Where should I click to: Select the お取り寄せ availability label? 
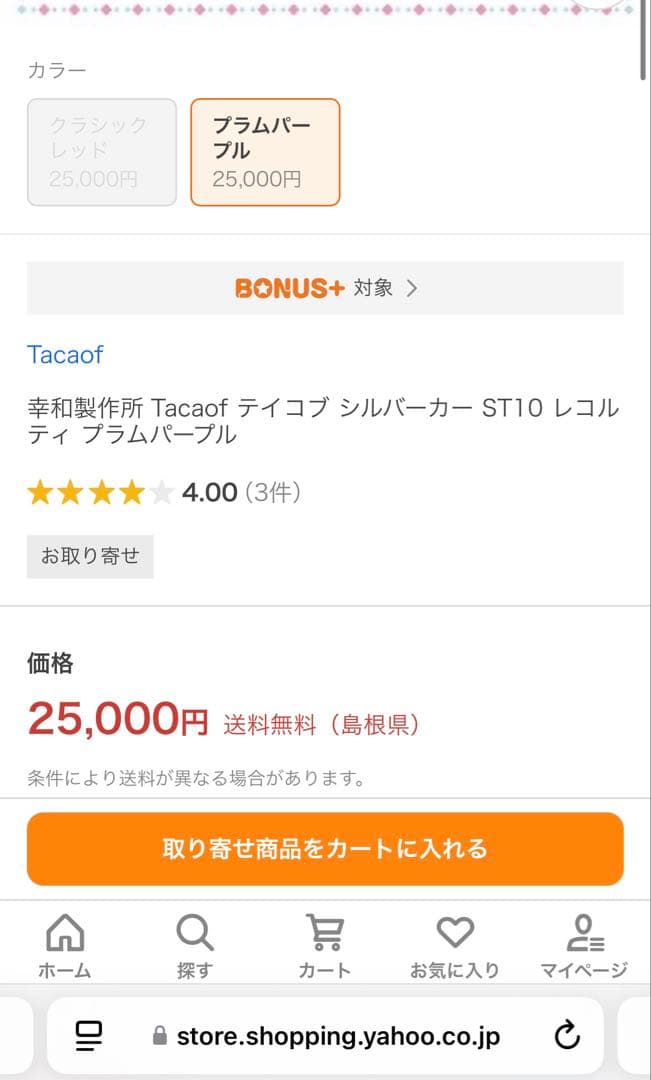(89, 556)
